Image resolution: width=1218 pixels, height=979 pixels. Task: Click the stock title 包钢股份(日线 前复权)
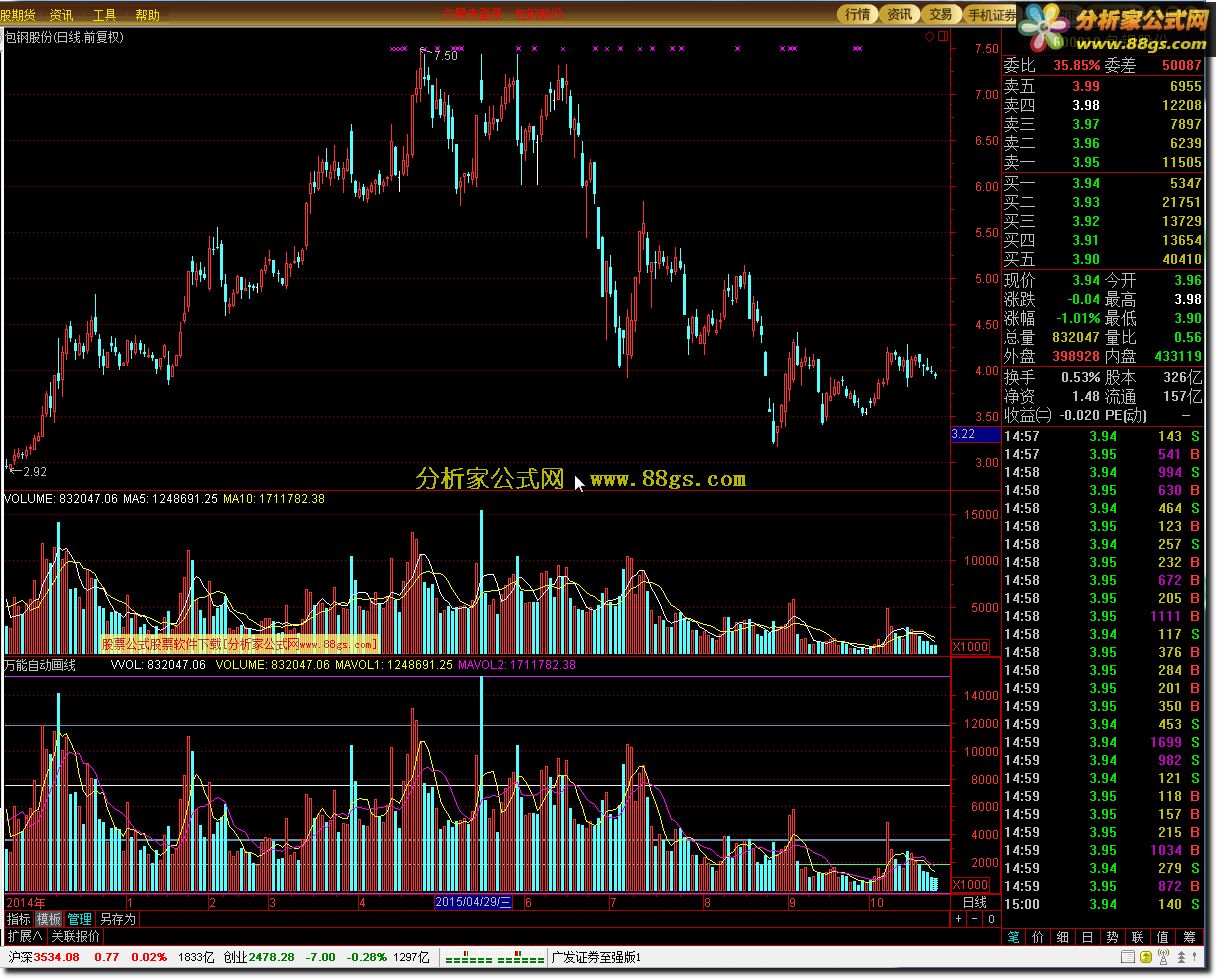tap(65, 37)
